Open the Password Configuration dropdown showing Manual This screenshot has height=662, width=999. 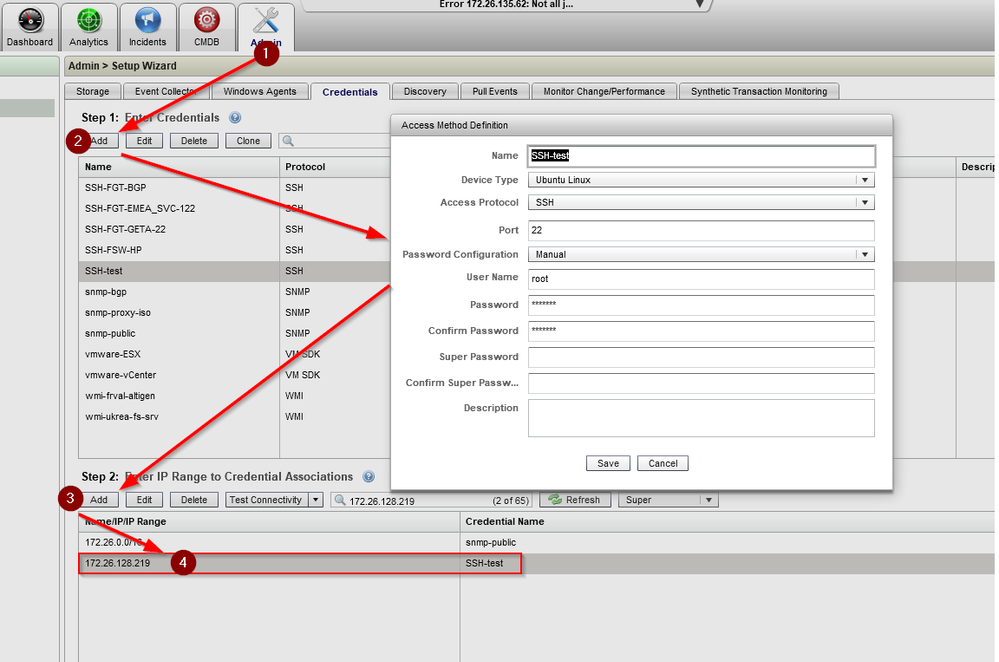(x=864, y=254)
